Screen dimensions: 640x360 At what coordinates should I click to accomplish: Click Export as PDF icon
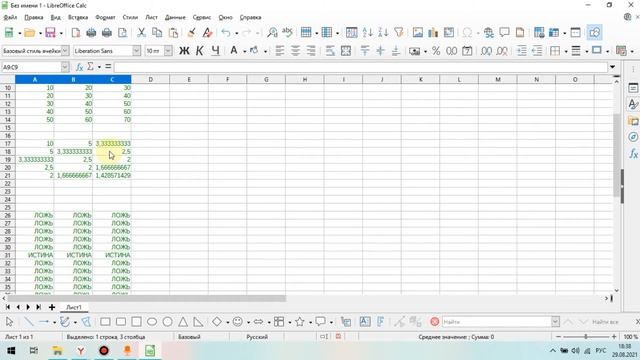pos(76,33)
